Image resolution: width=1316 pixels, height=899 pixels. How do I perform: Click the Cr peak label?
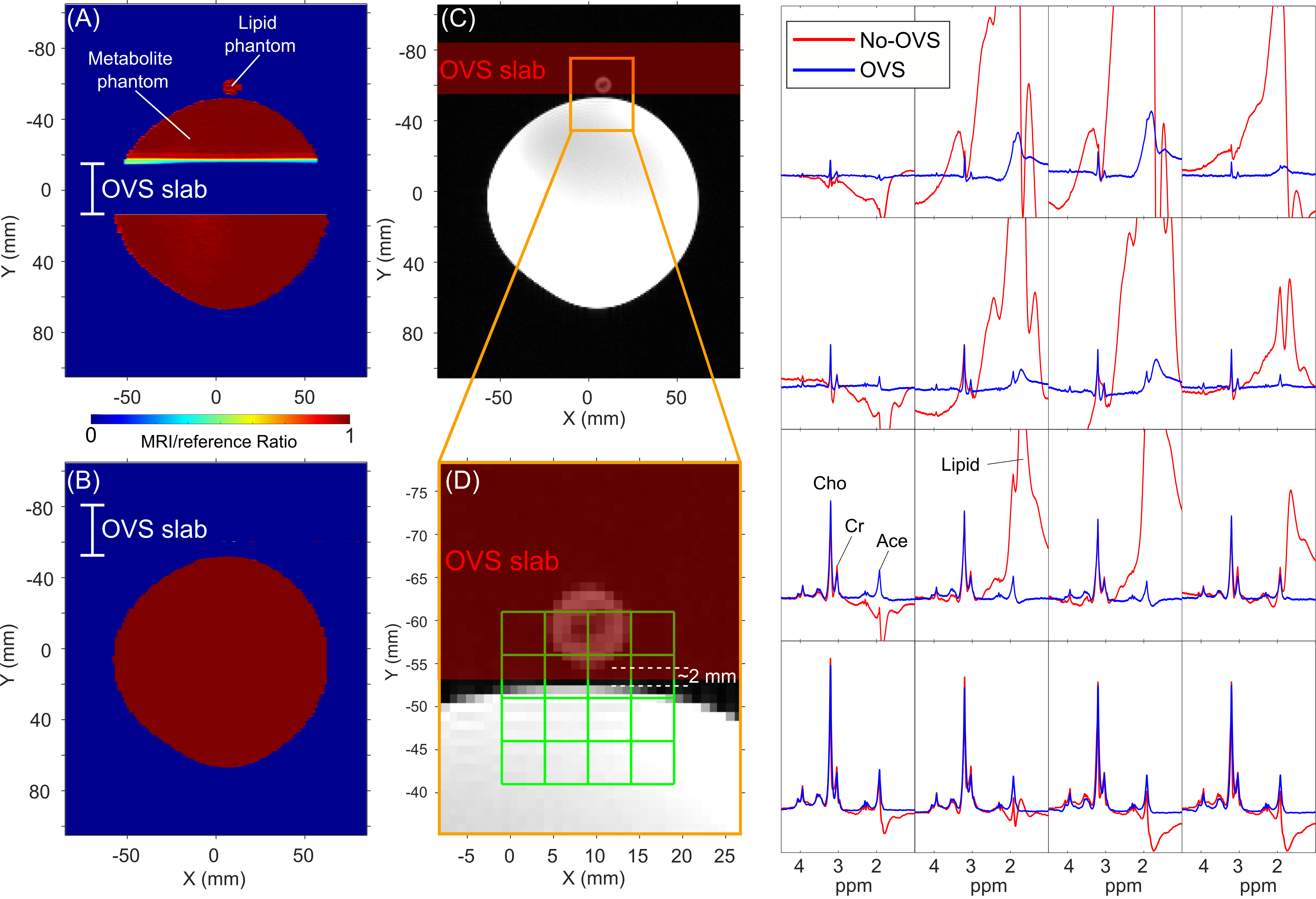[854, 526]
